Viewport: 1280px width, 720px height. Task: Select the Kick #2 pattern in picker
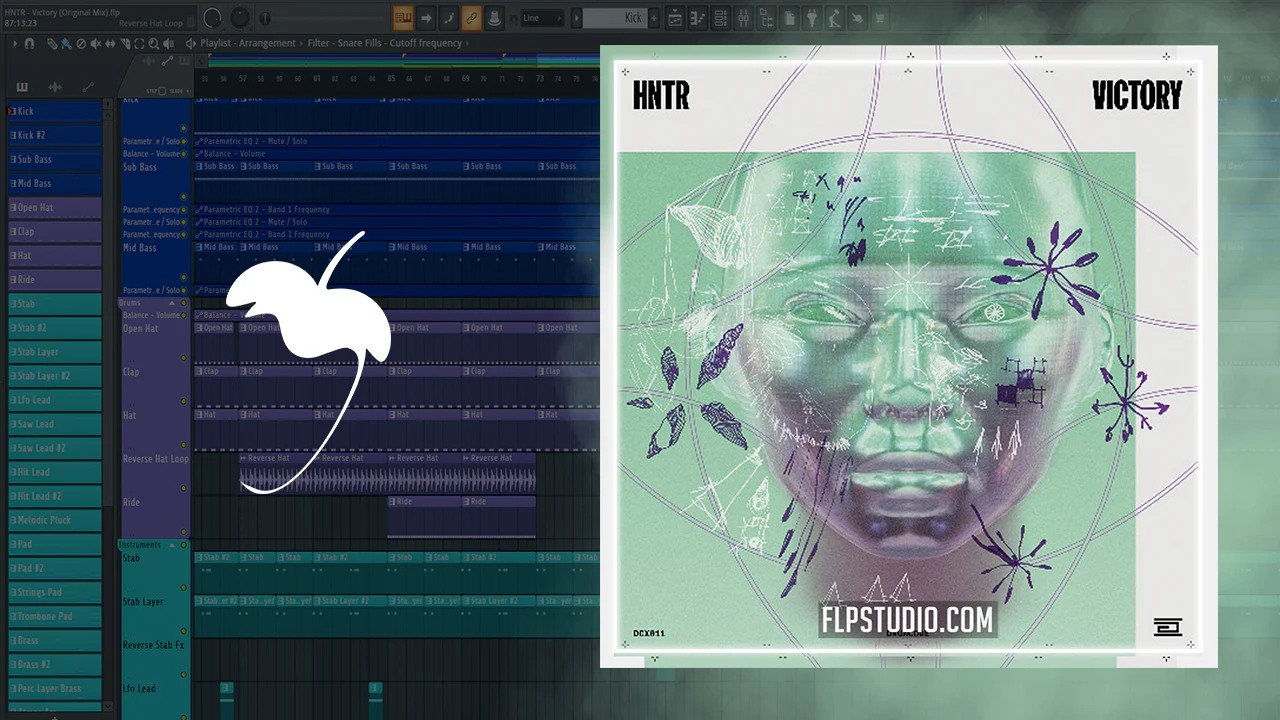(55, 135)
